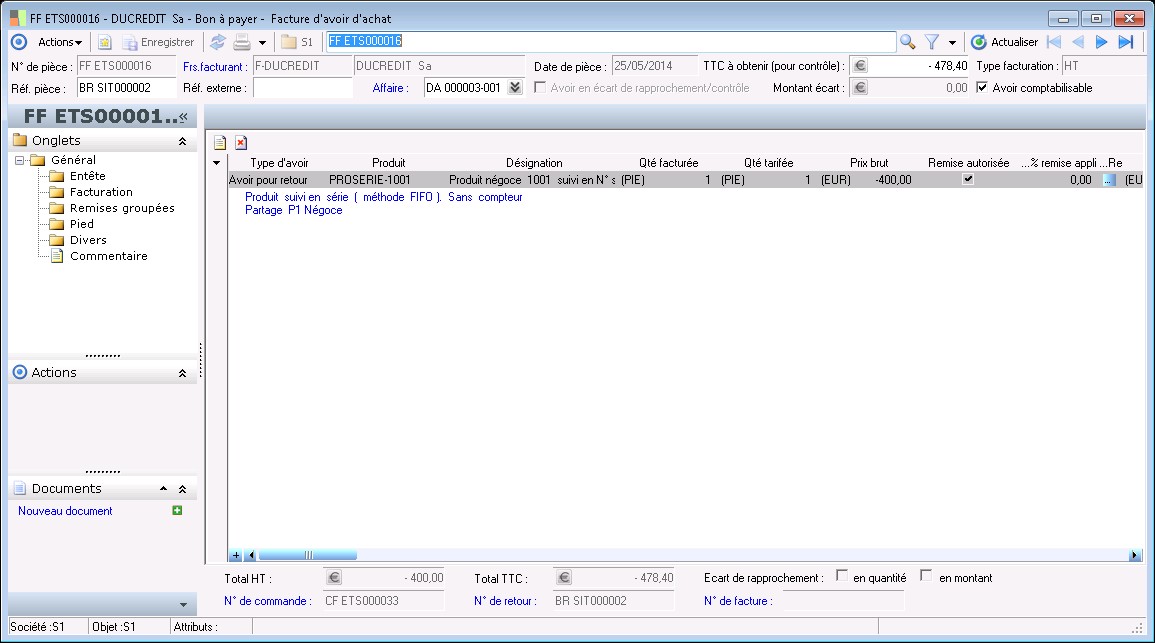Open the Affaire dropdown list
The image size is (1155, 643).
click(x=515, y=88)
